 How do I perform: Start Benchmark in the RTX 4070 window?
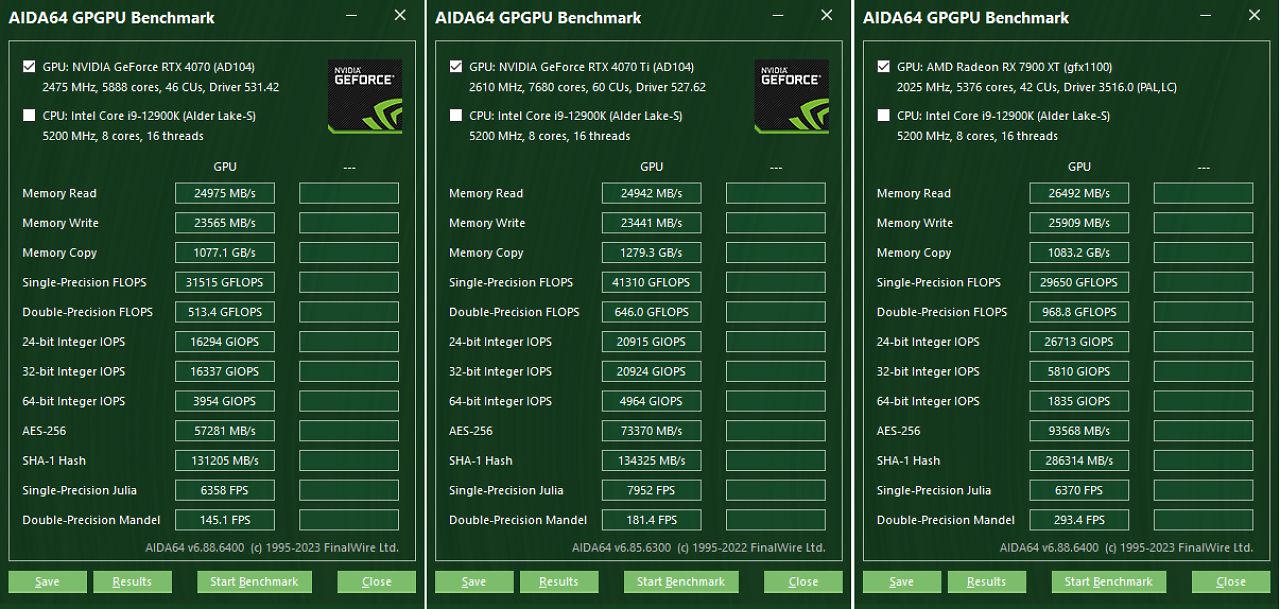(254, 582)
